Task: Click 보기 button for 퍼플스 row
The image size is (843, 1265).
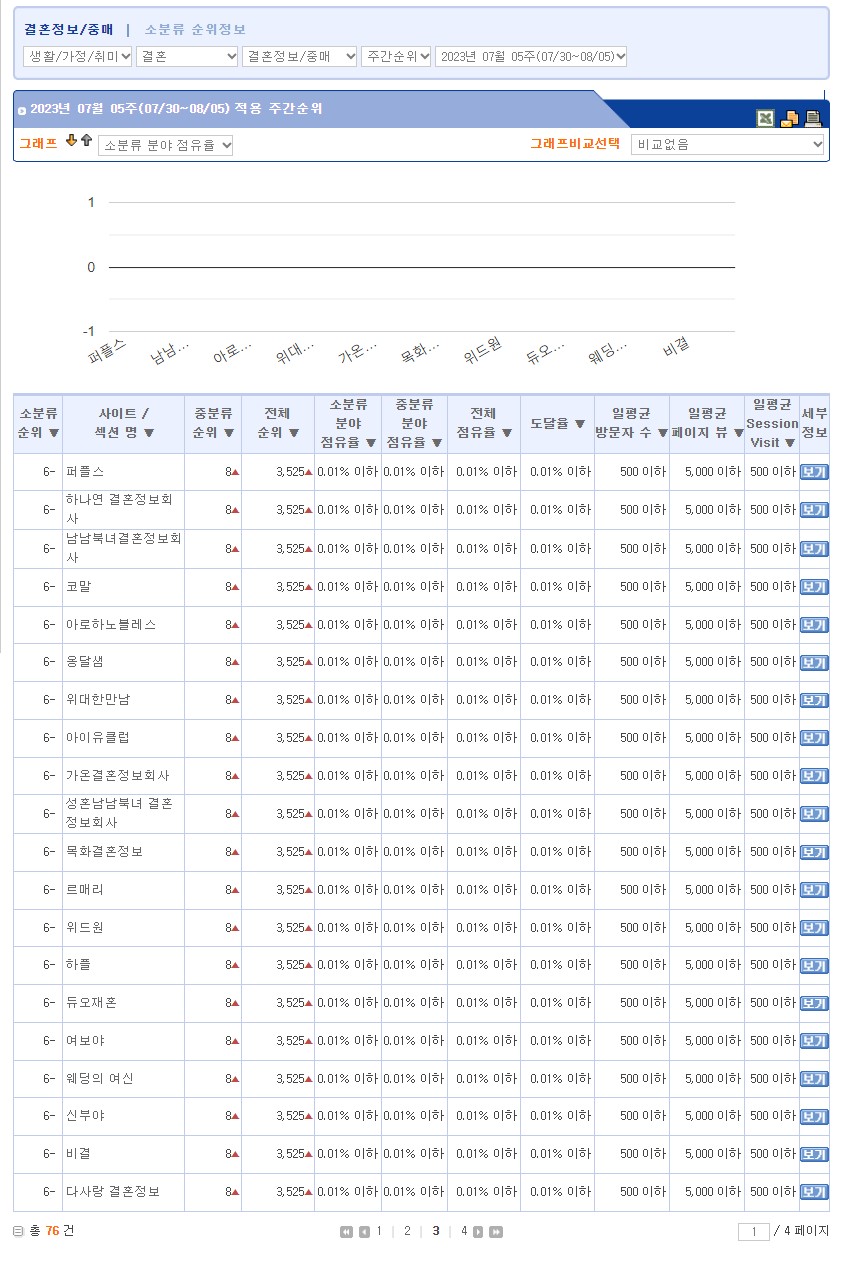Action: (814, 472)
